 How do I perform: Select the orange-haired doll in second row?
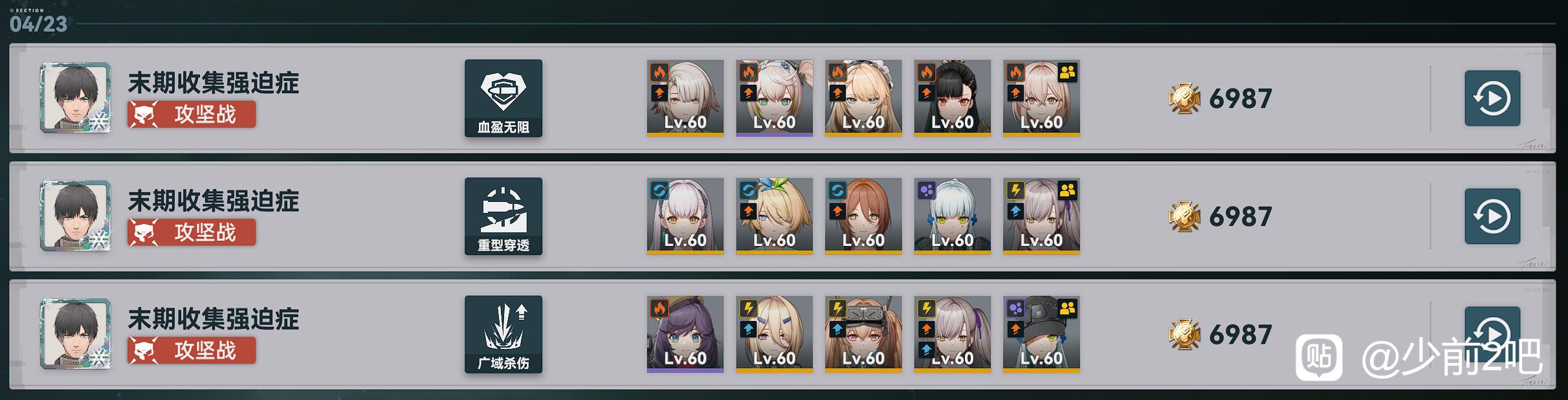coord(863,216)
